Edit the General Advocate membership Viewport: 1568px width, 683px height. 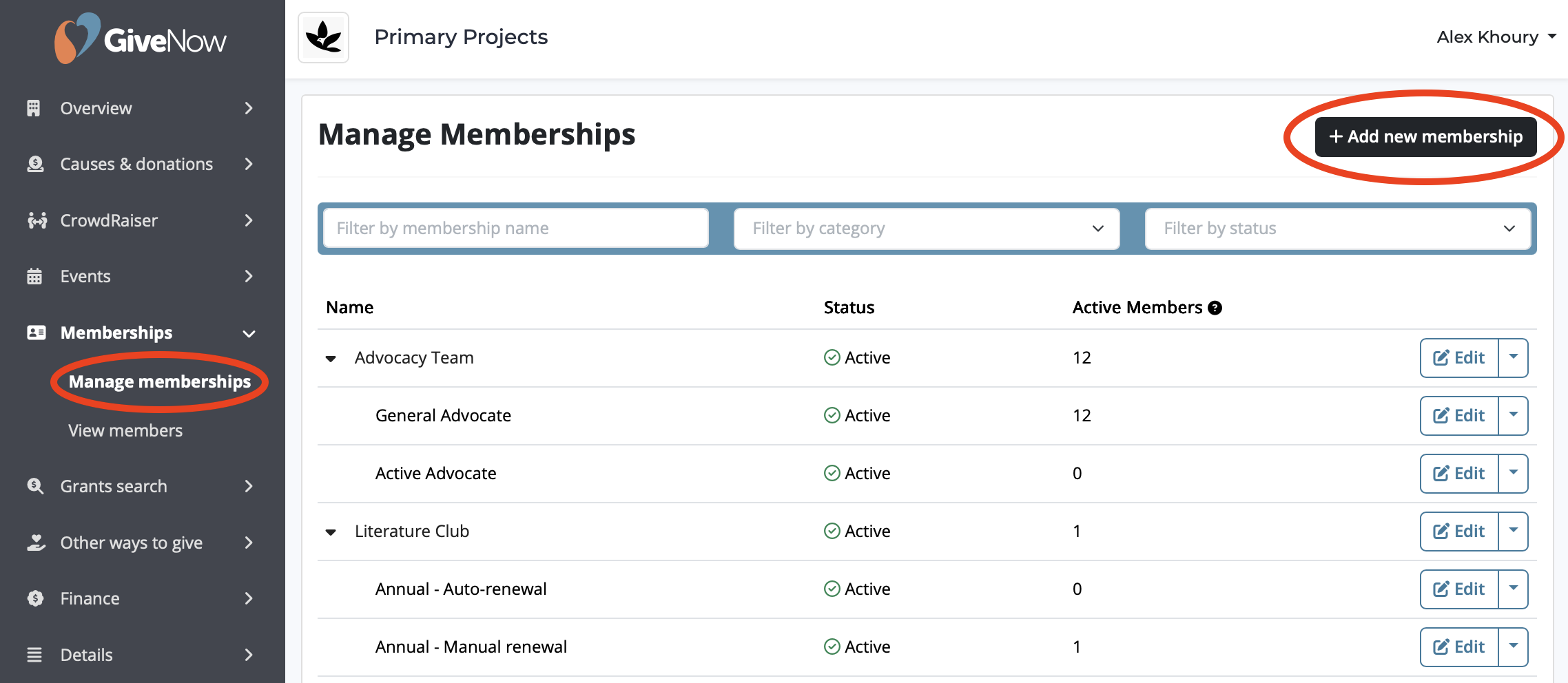tap(1459, 415)
